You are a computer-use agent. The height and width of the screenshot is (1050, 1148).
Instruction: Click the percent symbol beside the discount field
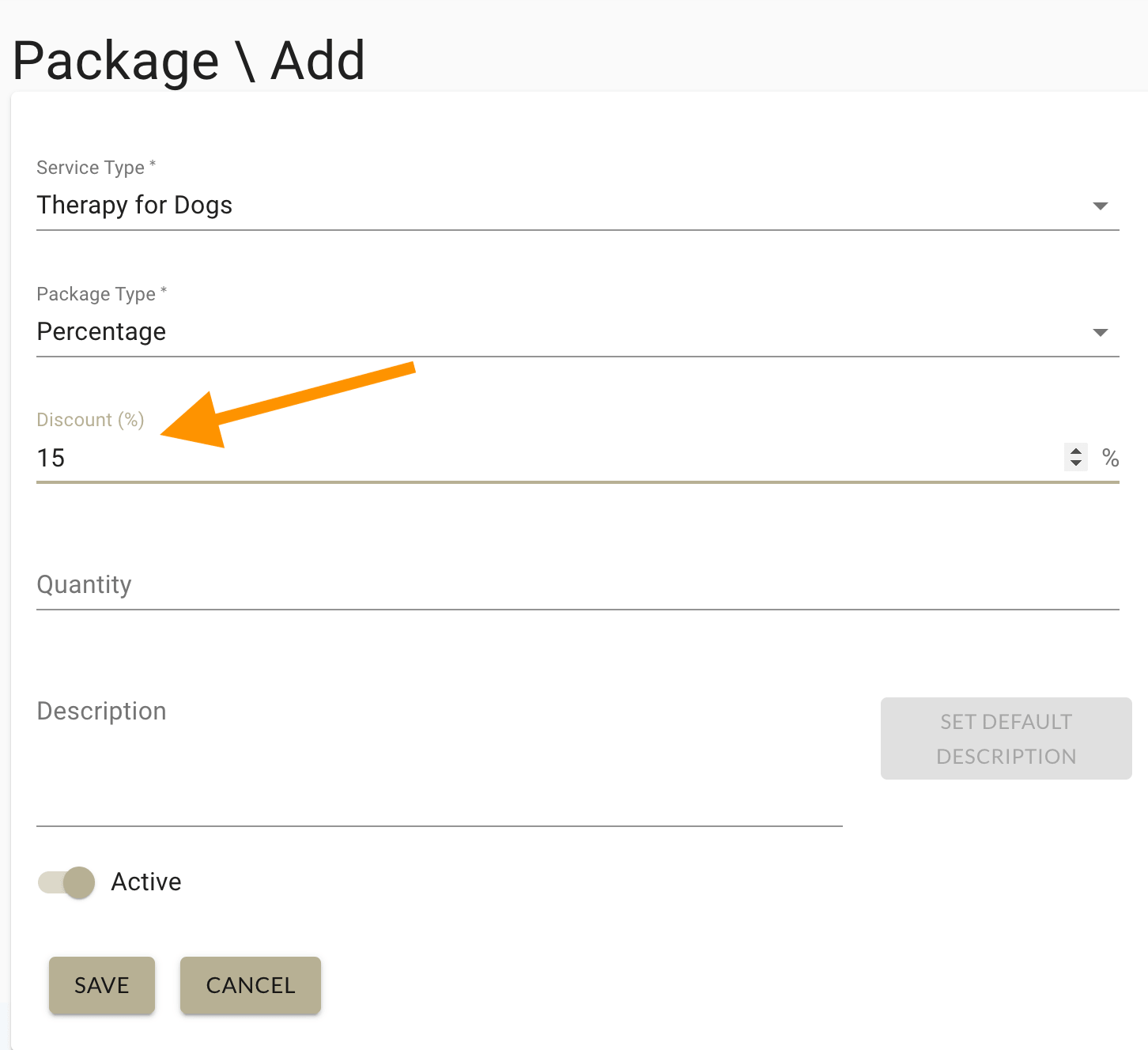1112,458
